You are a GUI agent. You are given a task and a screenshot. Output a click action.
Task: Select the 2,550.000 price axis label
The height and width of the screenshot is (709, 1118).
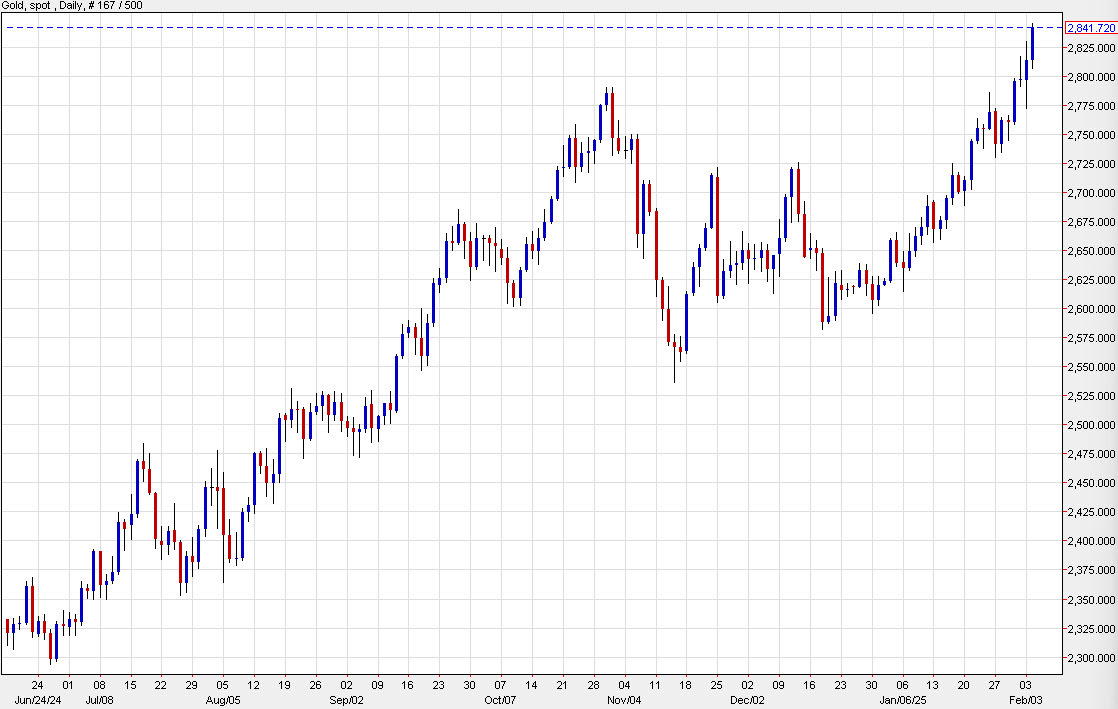[1091, 367]
